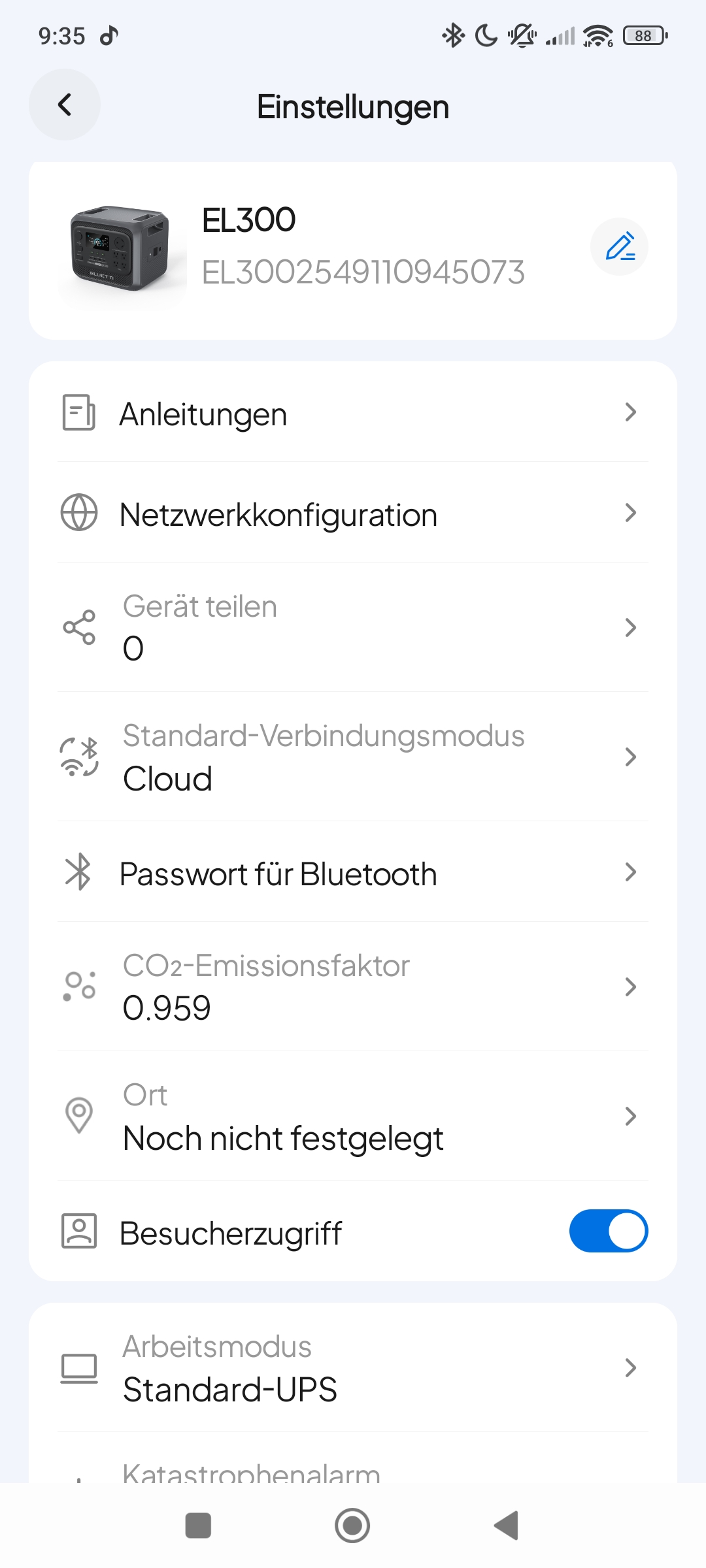The image size is (706, 1568).
Task: Open the Netzwerkkonfiguration menu entry
Action: click(278, 515)
